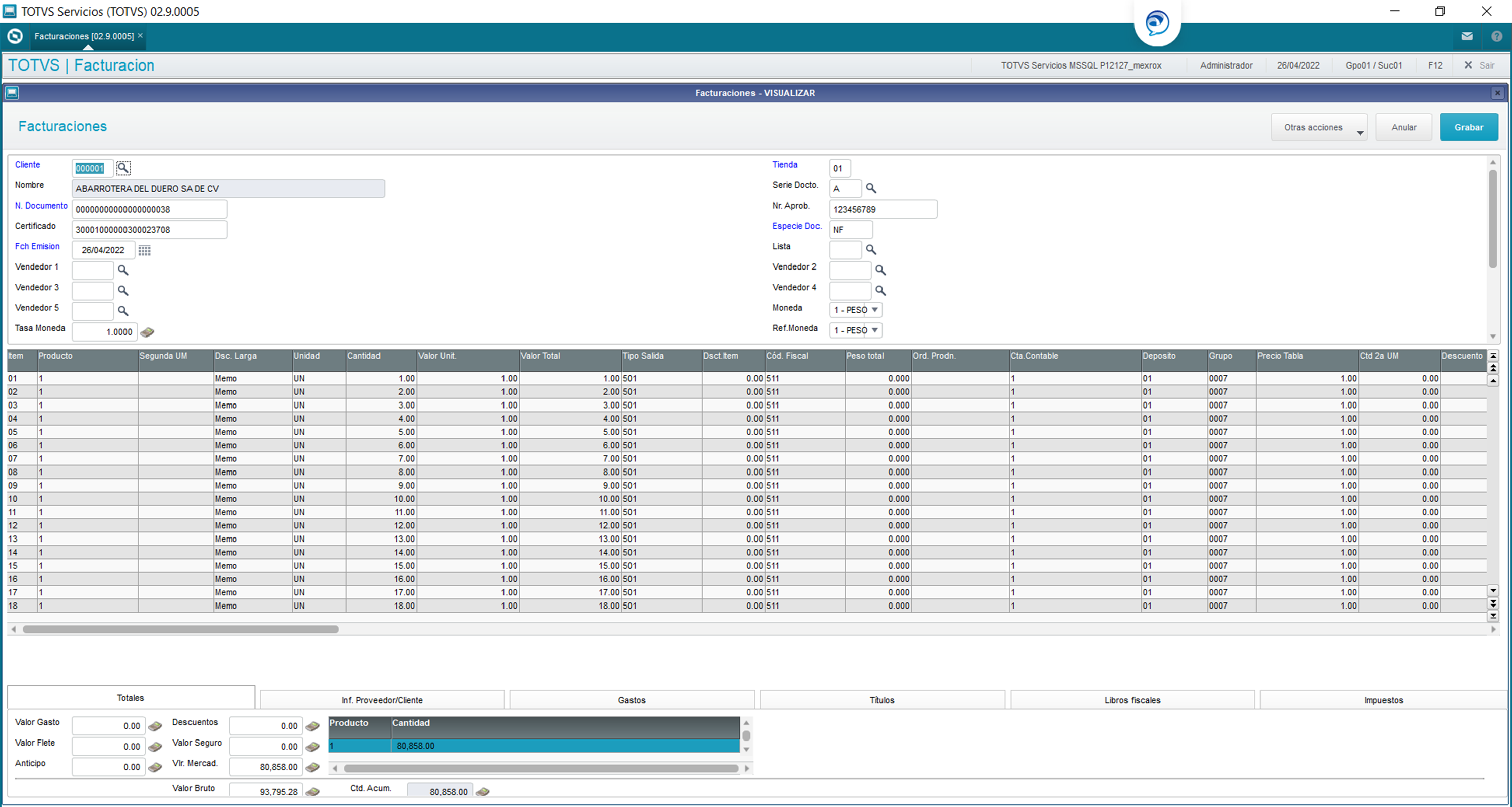Open Anticipo calculator icon
Viewport: 1512px width, 807px height.
(x=155, y=768)
